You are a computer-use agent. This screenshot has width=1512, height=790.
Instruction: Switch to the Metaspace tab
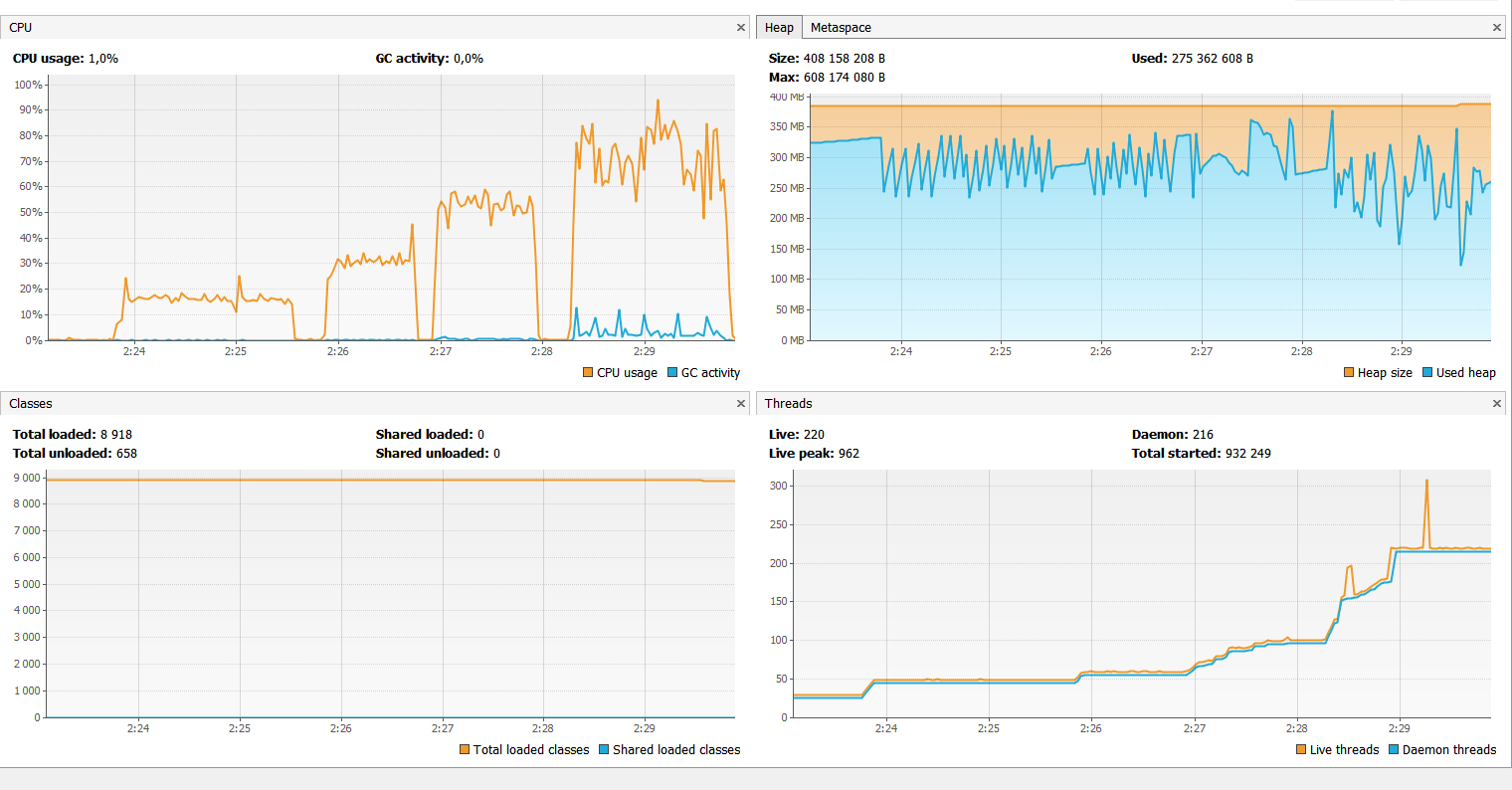click(841, 28)
